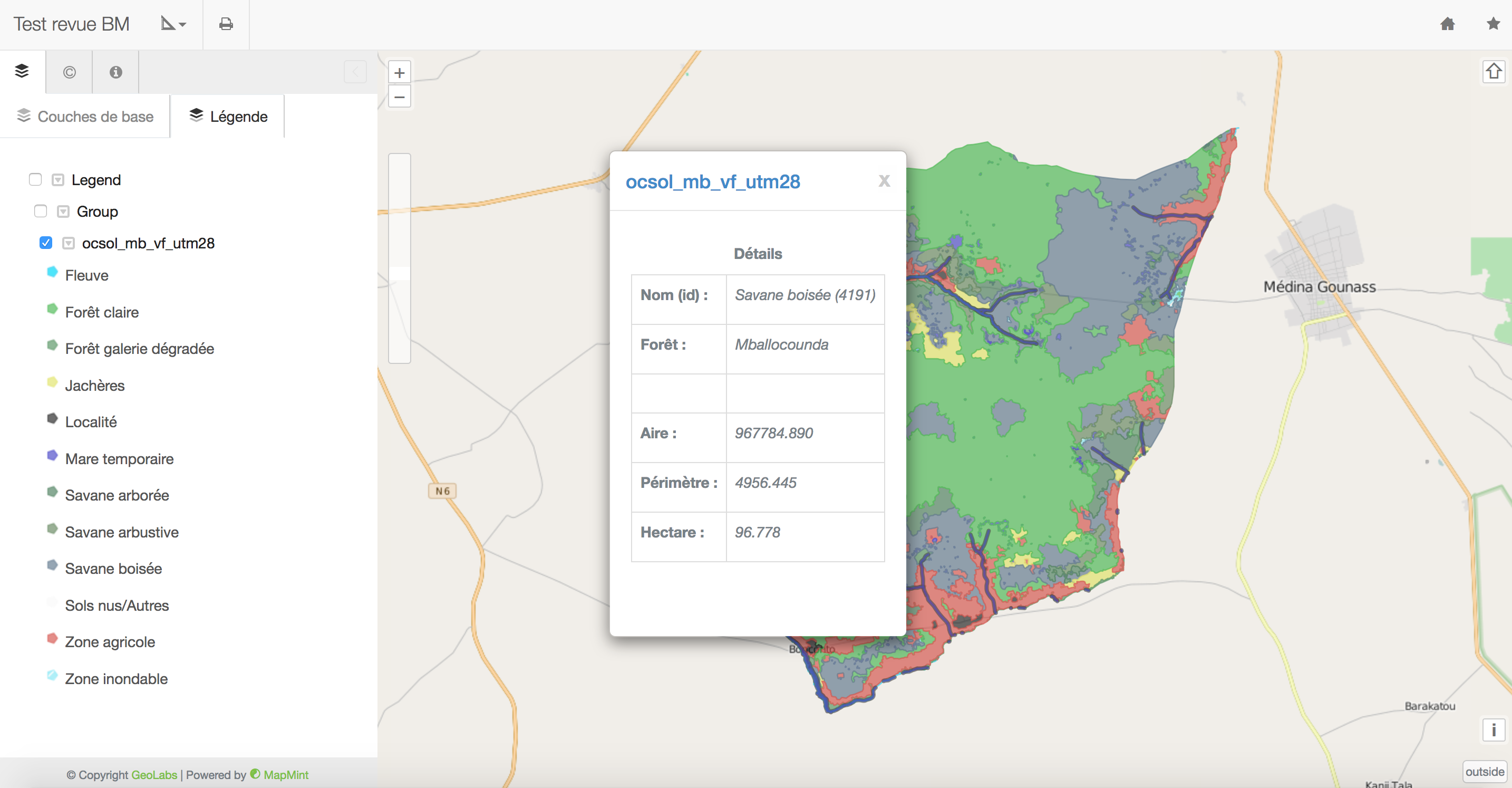
Task: Click the home icon at top right
Action: coord(1448,24)
